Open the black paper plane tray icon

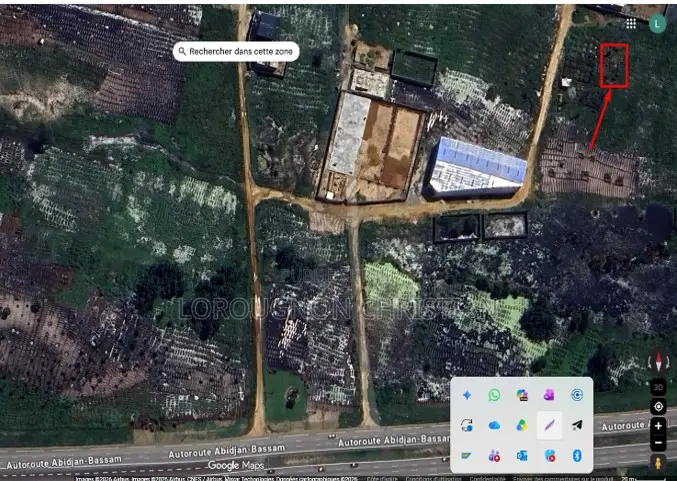click(577, 426)
